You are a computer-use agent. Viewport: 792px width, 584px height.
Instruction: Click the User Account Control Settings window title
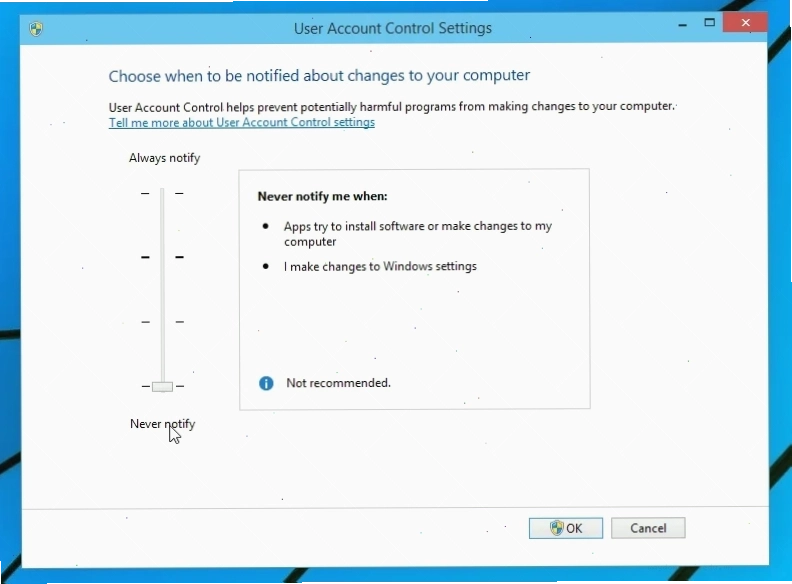[393, 28]
